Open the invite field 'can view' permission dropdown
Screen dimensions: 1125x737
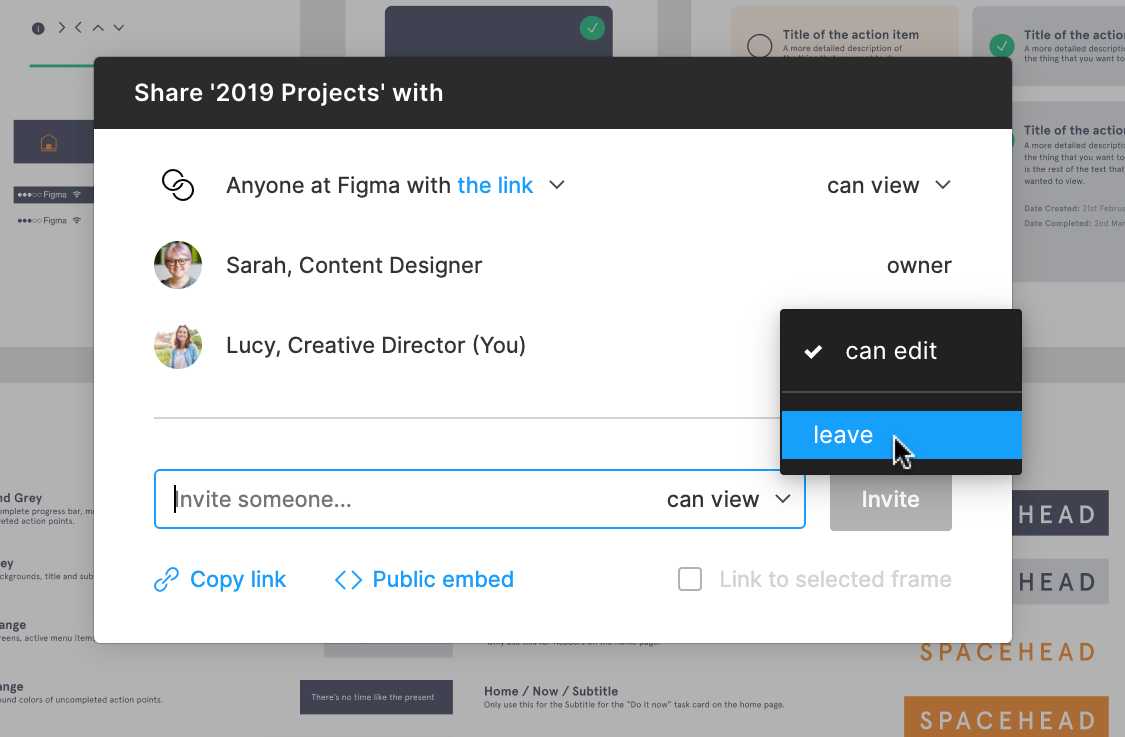(728, 499)
